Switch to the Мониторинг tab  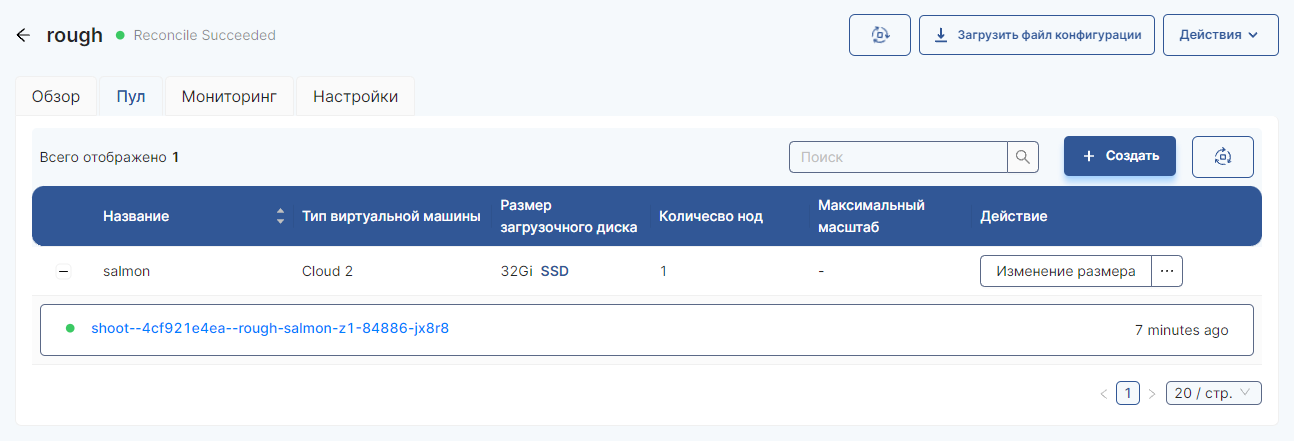pos(228,97)
